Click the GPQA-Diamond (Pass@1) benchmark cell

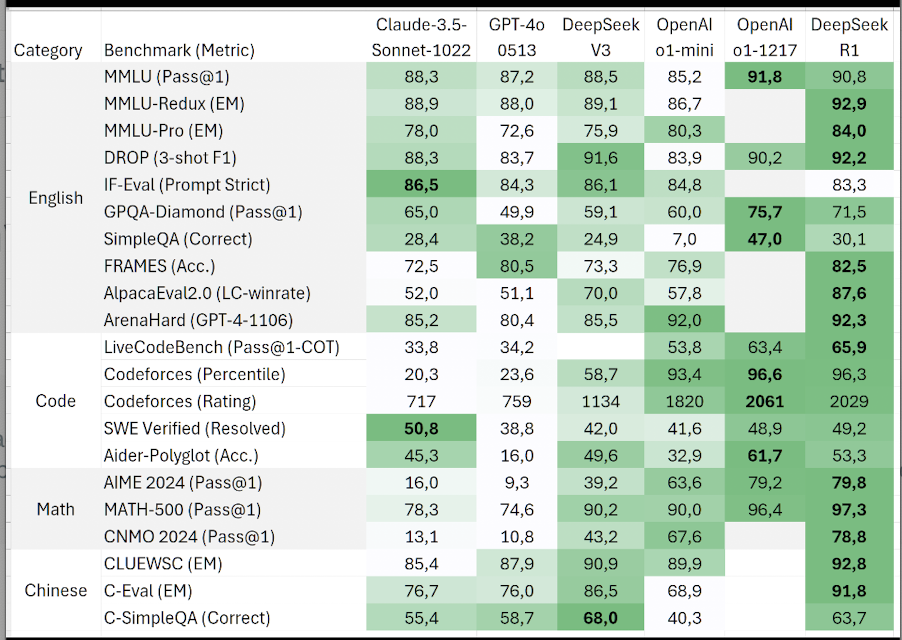203,212
